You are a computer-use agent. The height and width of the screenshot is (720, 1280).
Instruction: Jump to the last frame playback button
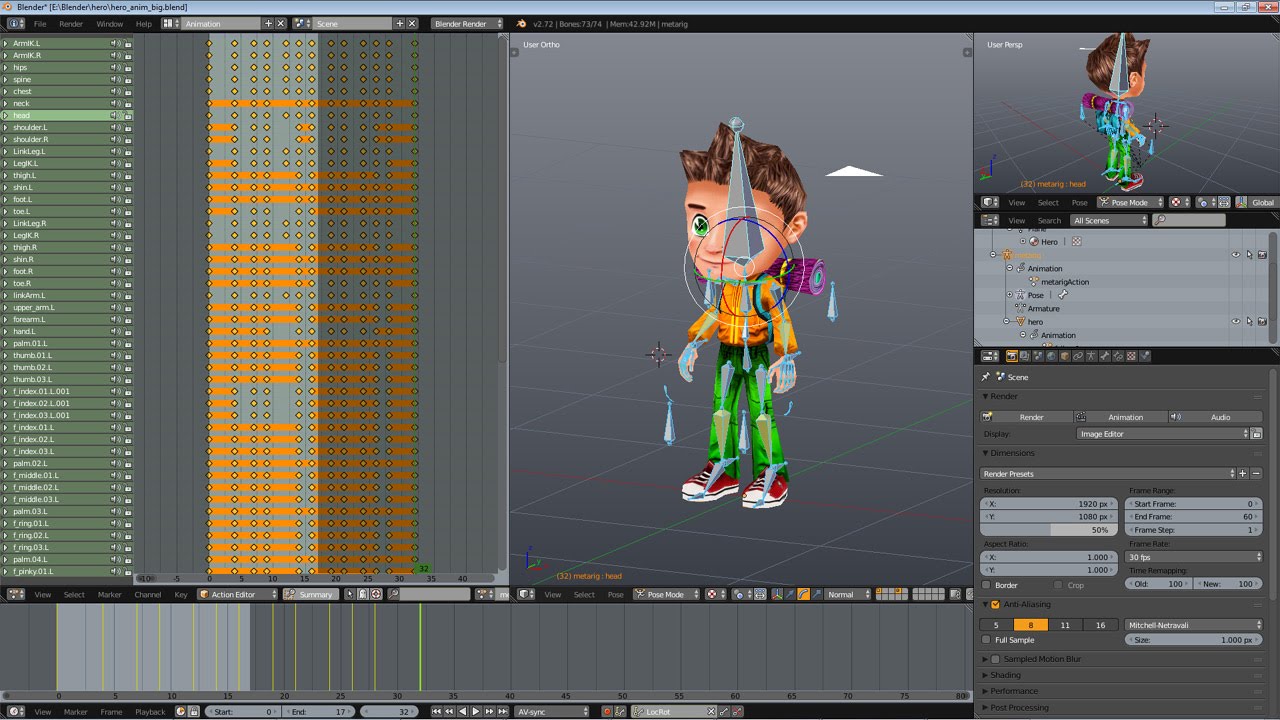pos(501,712)
